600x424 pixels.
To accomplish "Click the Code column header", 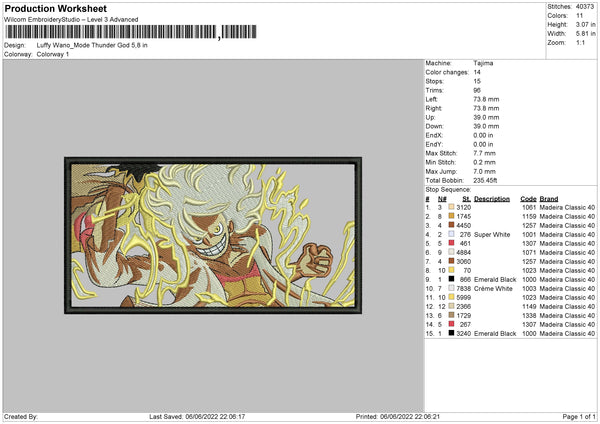I will coord(528,199).
